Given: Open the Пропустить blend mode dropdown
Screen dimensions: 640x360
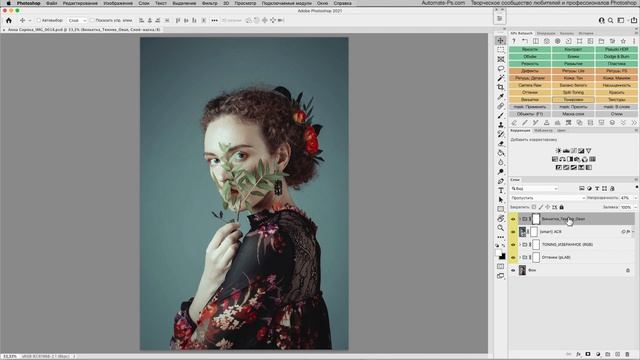Looking at the screenshot, I should [547, 198].
